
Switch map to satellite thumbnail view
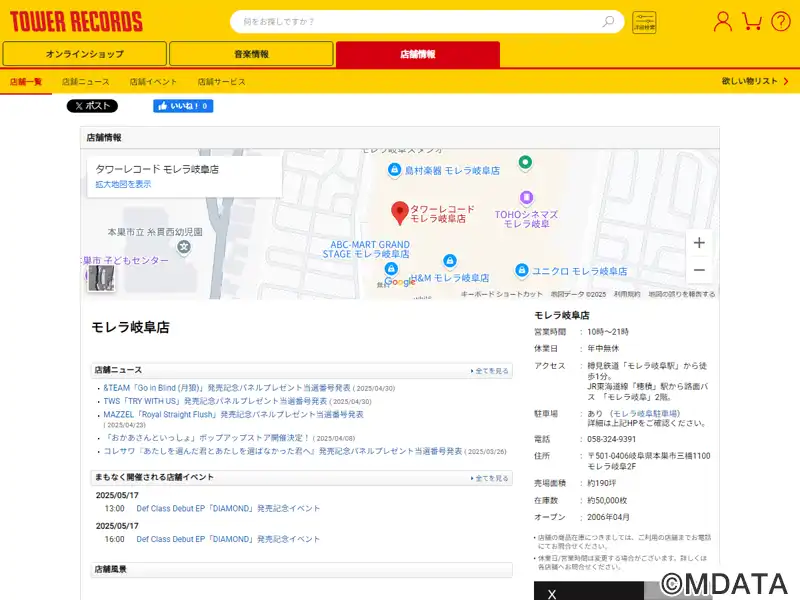pyautogui.click(x=101, y=278)
